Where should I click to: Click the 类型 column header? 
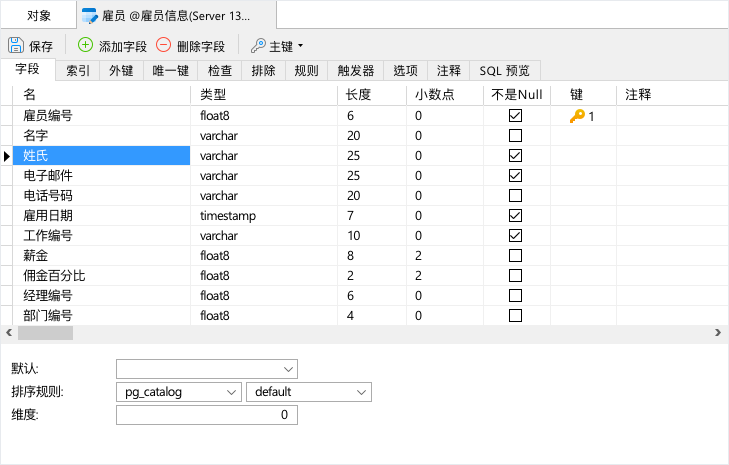(264, 95)
